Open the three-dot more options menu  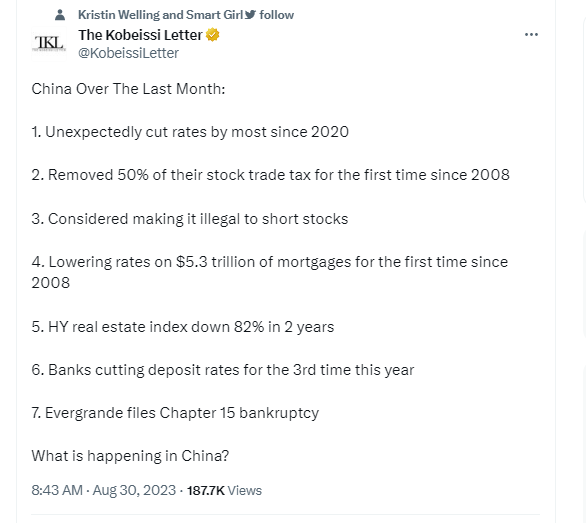[531, 35]
